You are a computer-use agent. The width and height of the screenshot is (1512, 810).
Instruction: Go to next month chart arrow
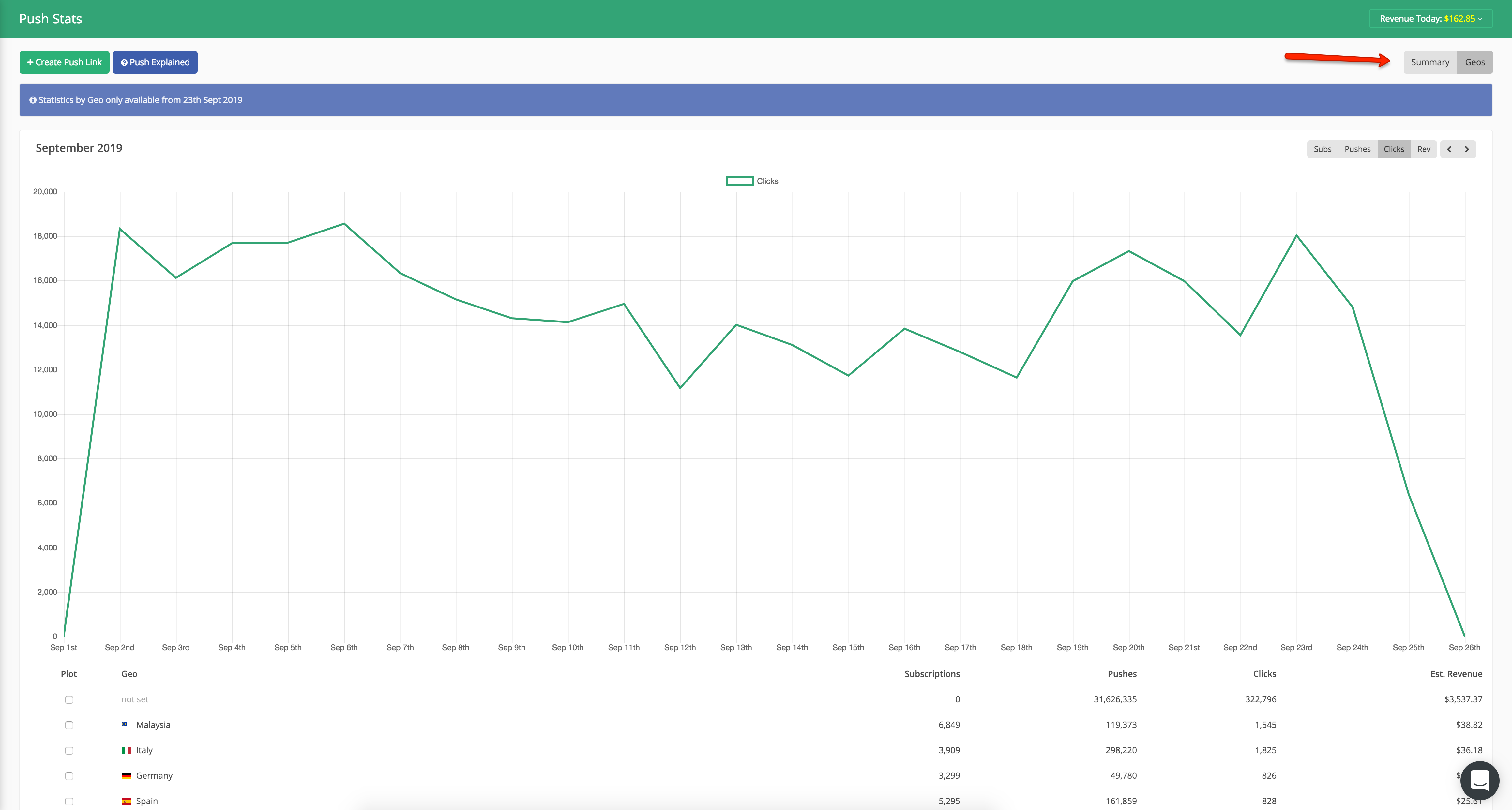pos(1466,149)
